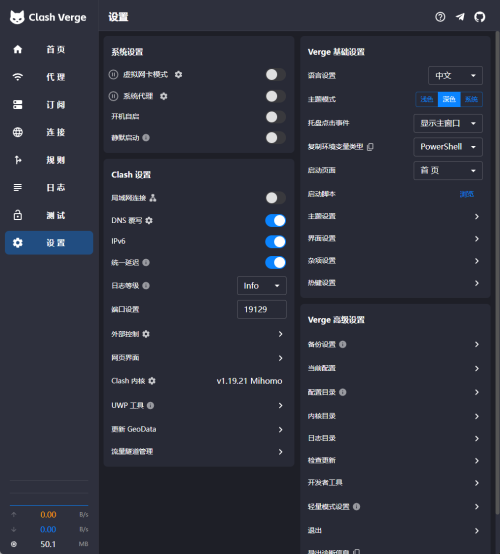Show info icon for 备份设置
Viewport: 500px width, 554px height.
tap(342, 344)
